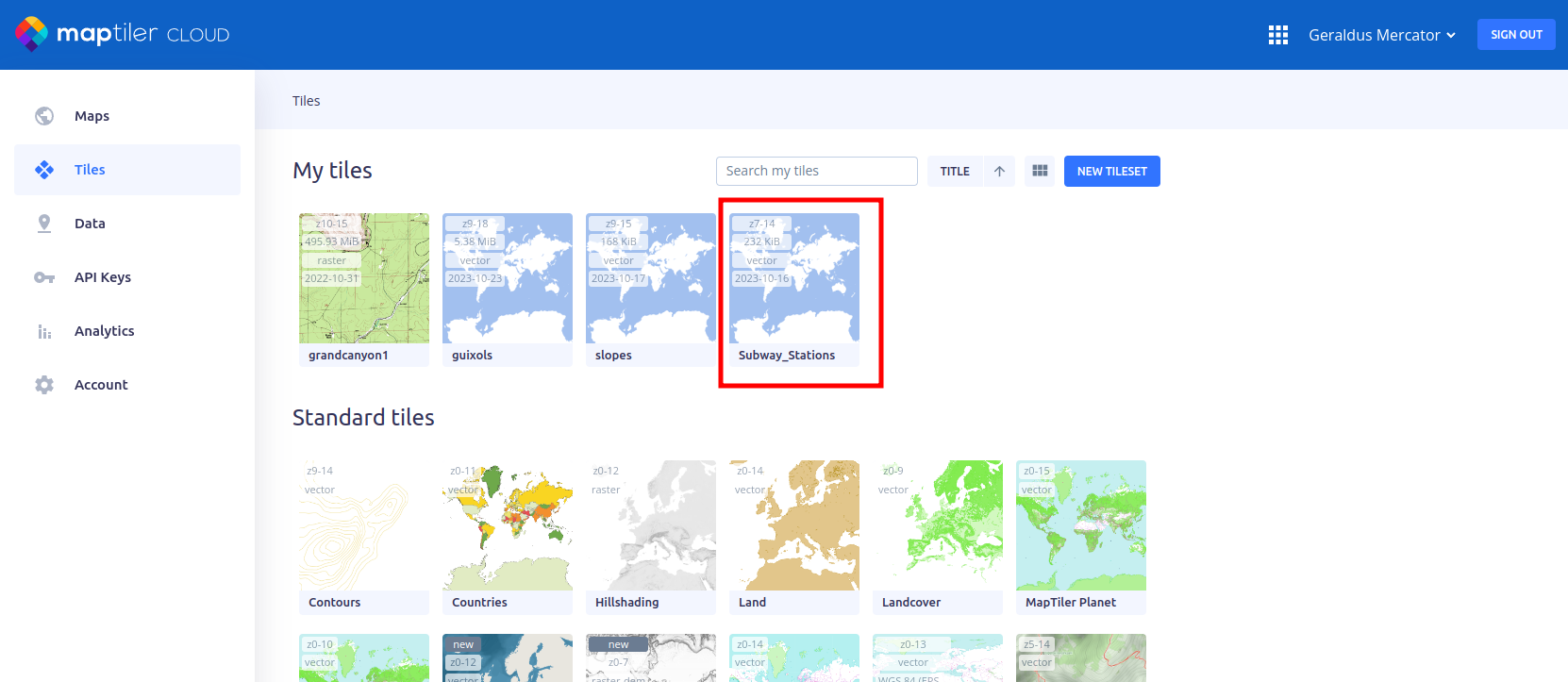This screenshot has height=682, width=1568.
Task: Create a tileset with NEW TILESET
Action: (1111, 172)
